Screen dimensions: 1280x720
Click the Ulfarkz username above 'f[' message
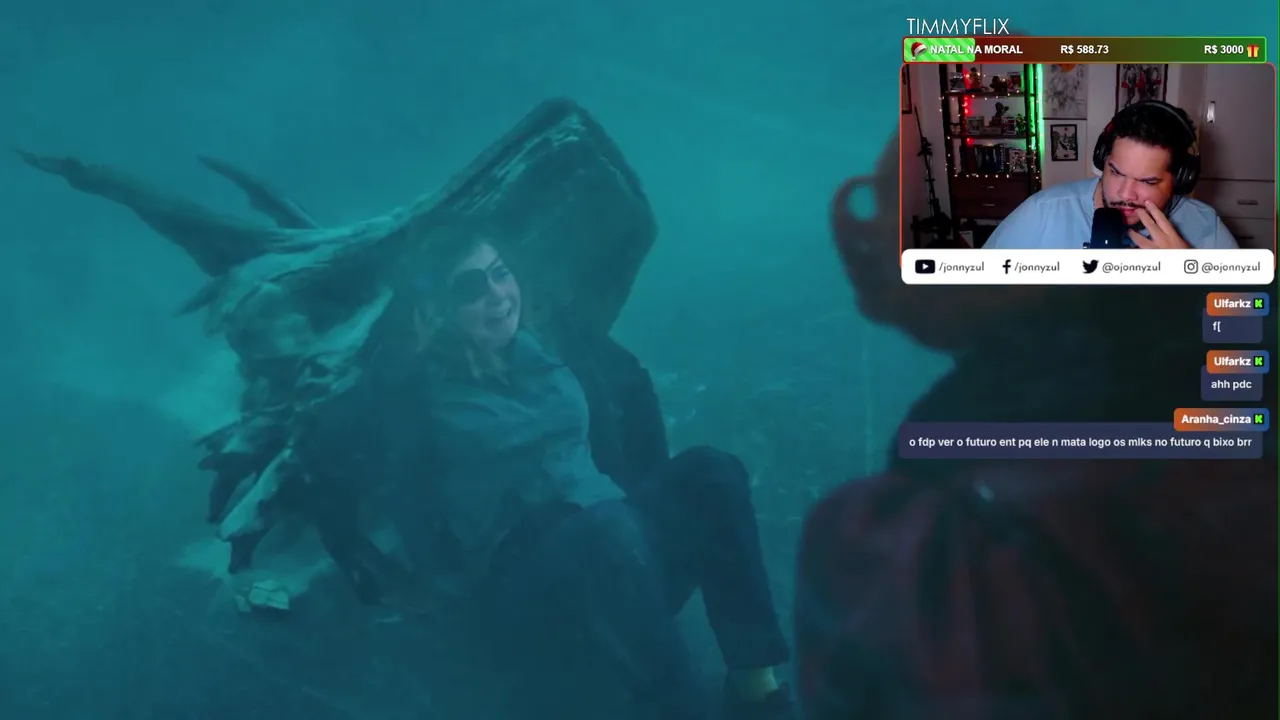point(1232,304)
